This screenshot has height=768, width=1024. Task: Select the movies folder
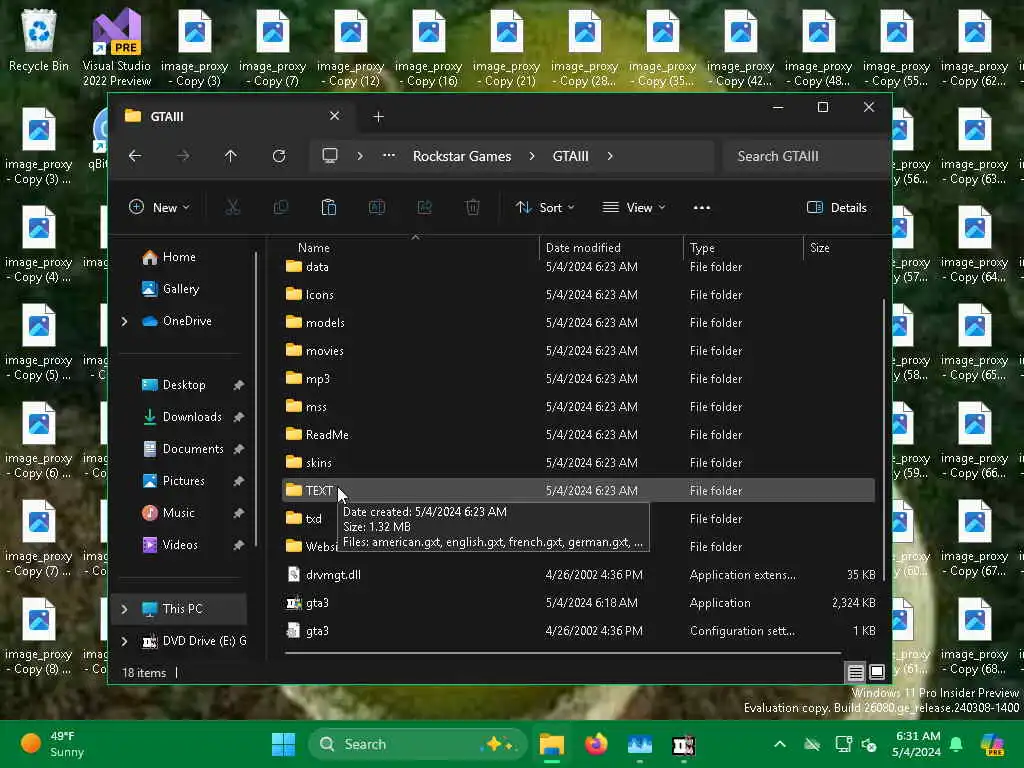click(x=579, y=351)
